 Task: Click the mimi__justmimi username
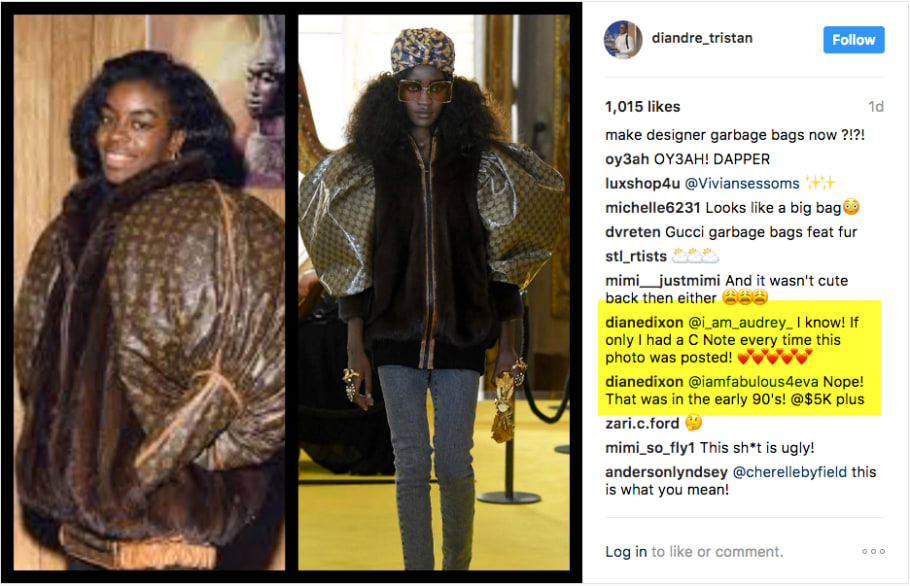click(x=662, y=281)
